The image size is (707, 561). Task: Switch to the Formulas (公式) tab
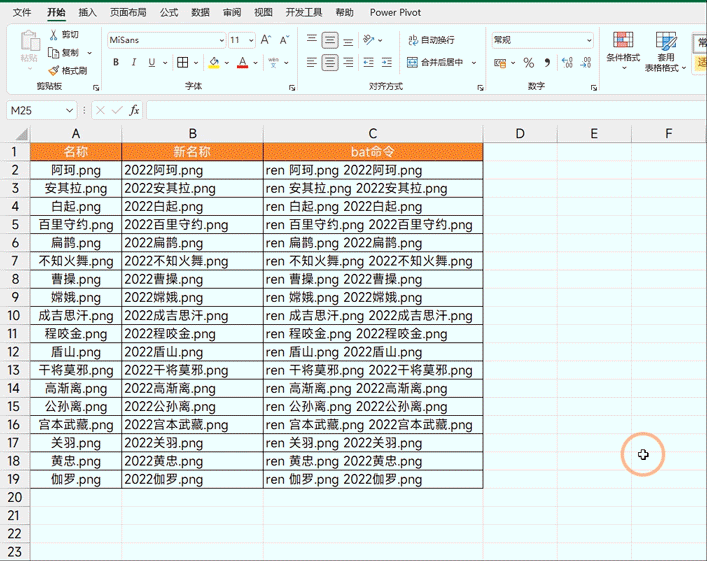coord(169,13)
